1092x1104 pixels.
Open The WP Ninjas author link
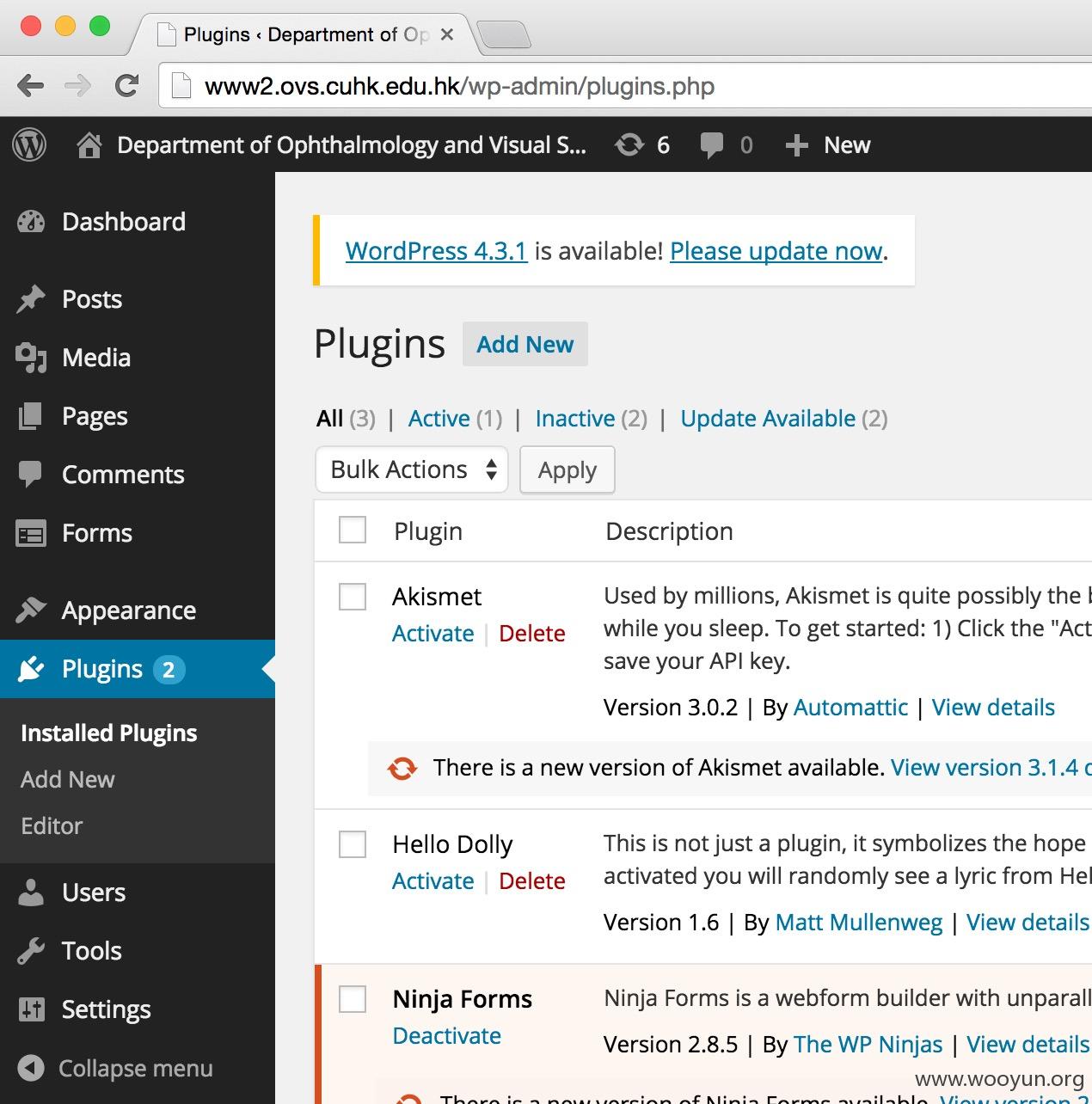tap(868, 1045)
